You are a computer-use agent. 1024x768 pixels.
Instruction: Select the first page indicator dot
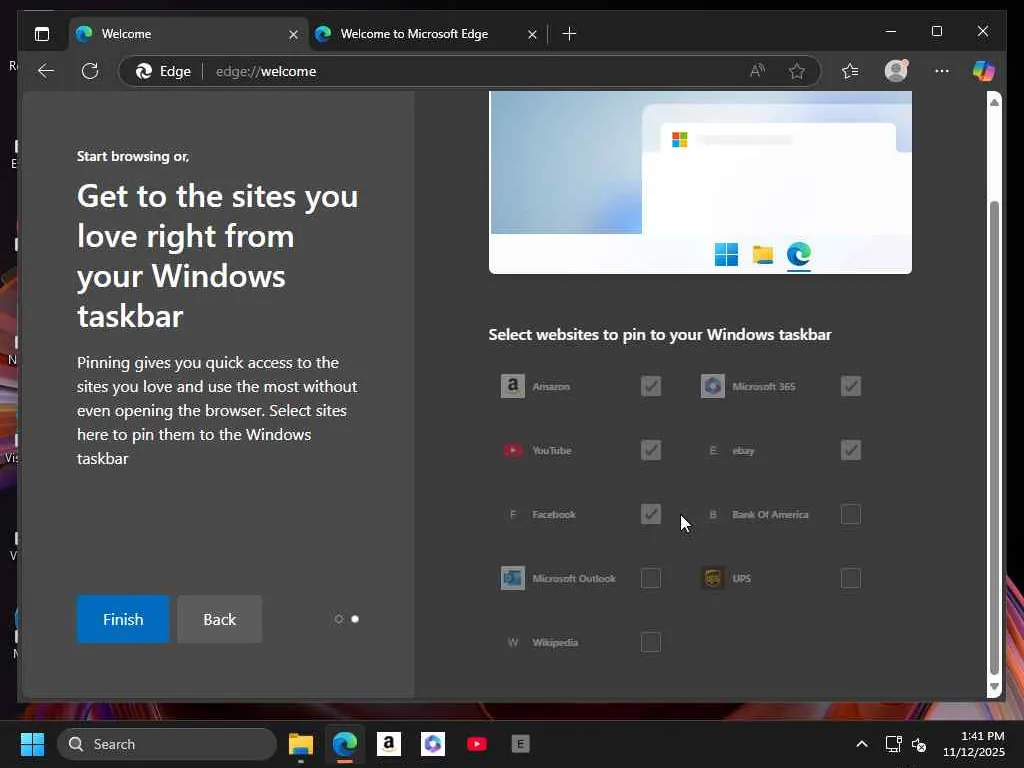(x=338, y=619)
